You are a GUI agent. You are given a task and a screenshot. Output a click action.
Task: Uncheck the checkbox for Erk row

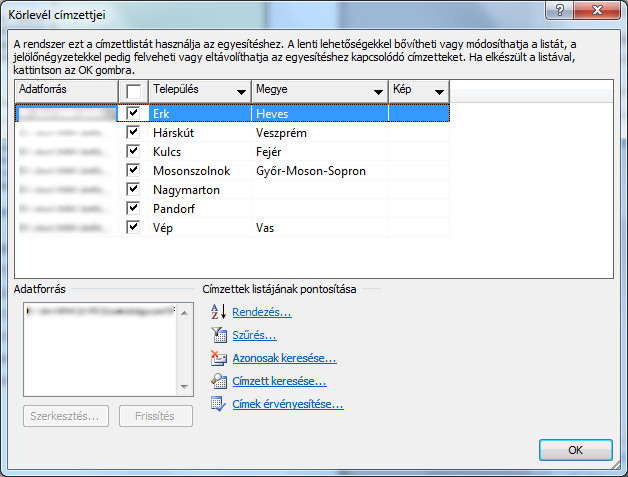(133, 114)
